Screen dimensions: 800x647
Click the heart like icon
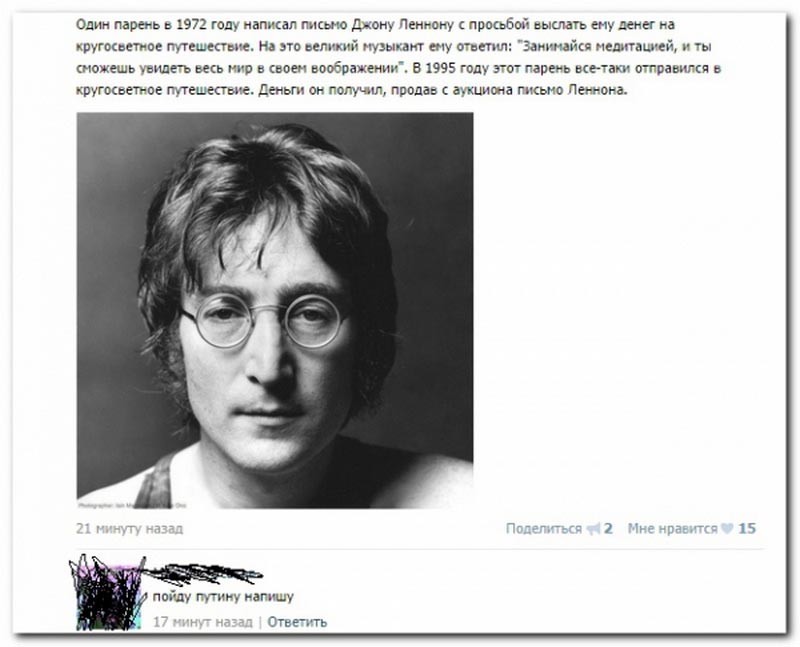pos(727,529)
